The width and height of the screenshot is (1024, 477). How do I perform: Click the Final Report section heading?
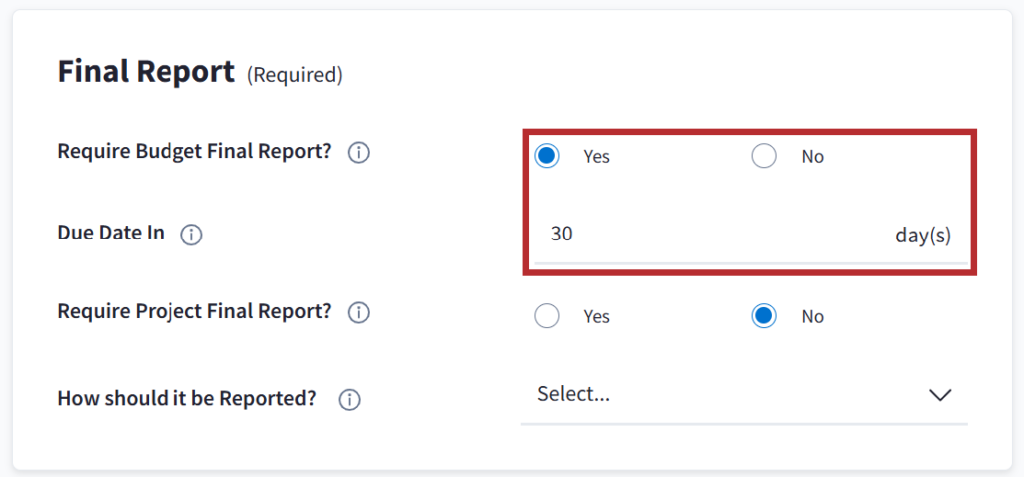tap(146, 72)
